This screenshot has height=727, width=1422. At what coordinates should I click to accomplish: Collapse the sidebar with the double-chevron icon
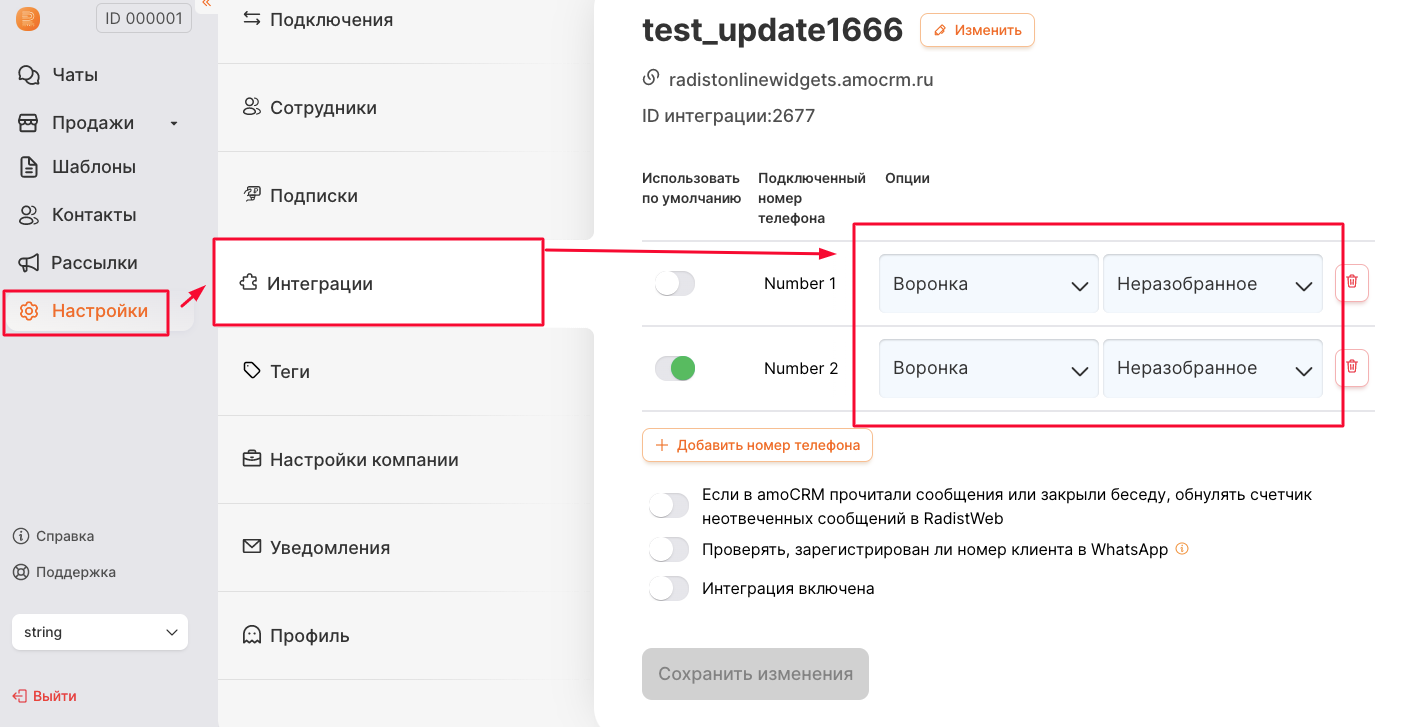click(x=207, y=4)
